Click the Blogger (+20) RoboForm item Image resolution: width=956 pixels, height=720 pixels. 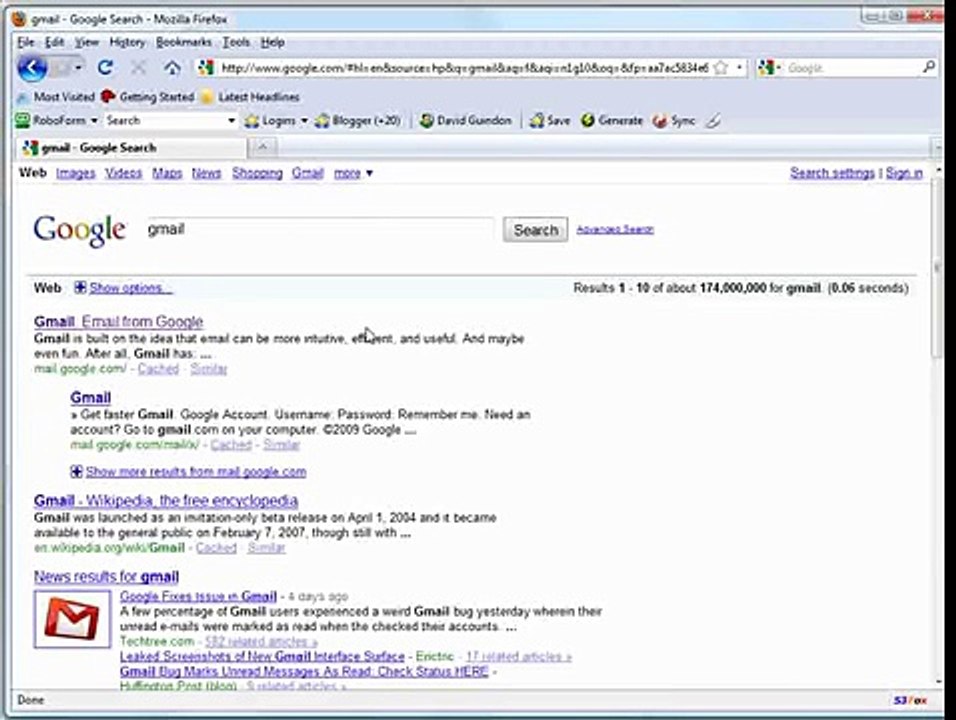click(x=358, y=121)
